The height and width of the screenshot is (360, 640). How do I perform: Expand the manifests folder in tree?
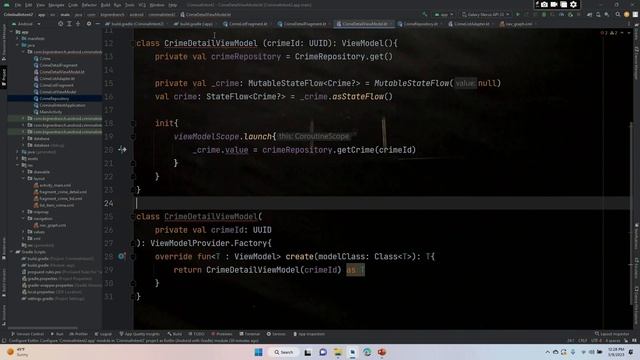(18, 39)
